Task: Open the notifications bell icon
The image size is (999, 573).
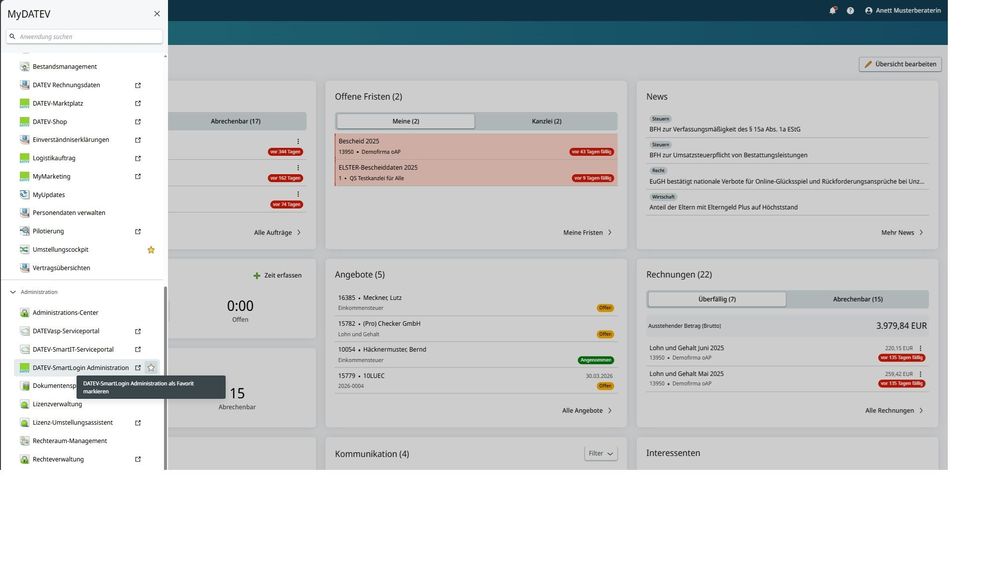Action: [x=832, y=10]
